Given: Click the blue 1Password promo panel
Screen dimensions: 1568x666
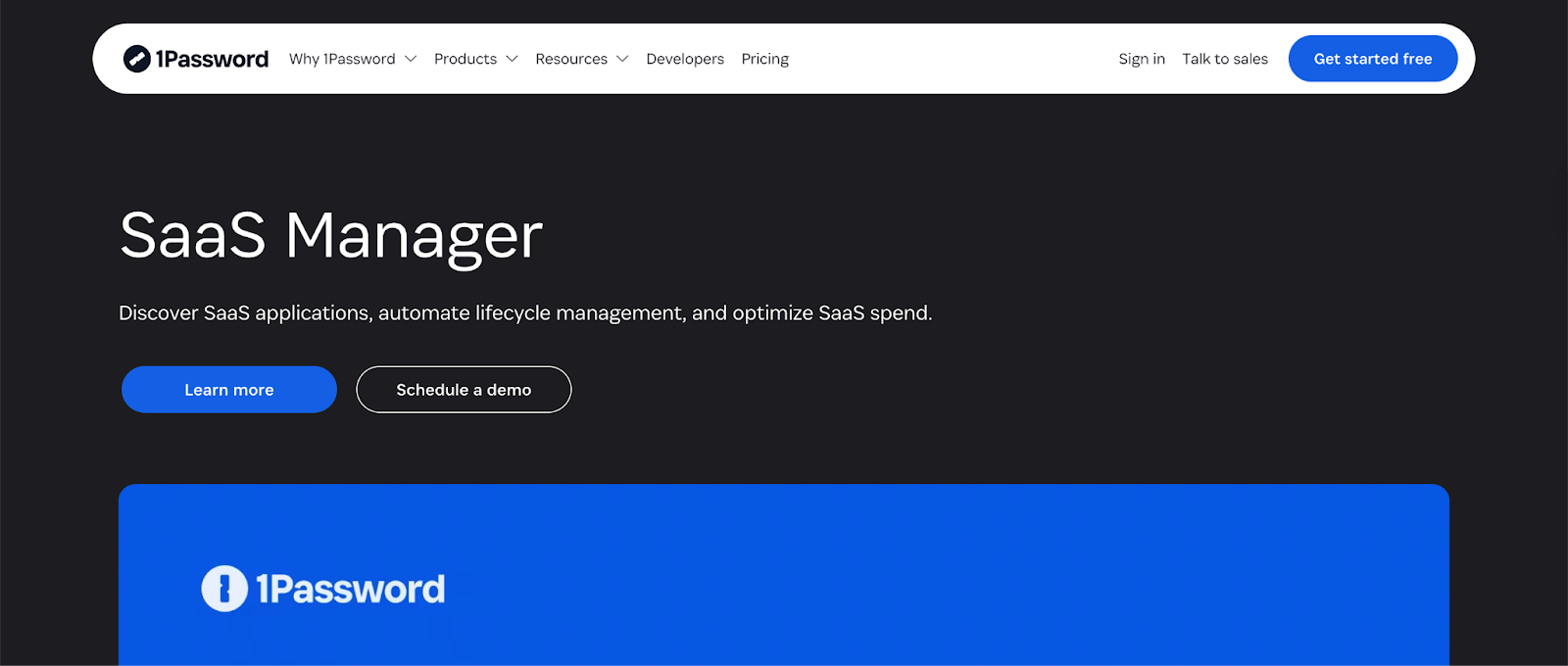Looking at the screenshot, I should pyautogui.click(x=784, y=575).
